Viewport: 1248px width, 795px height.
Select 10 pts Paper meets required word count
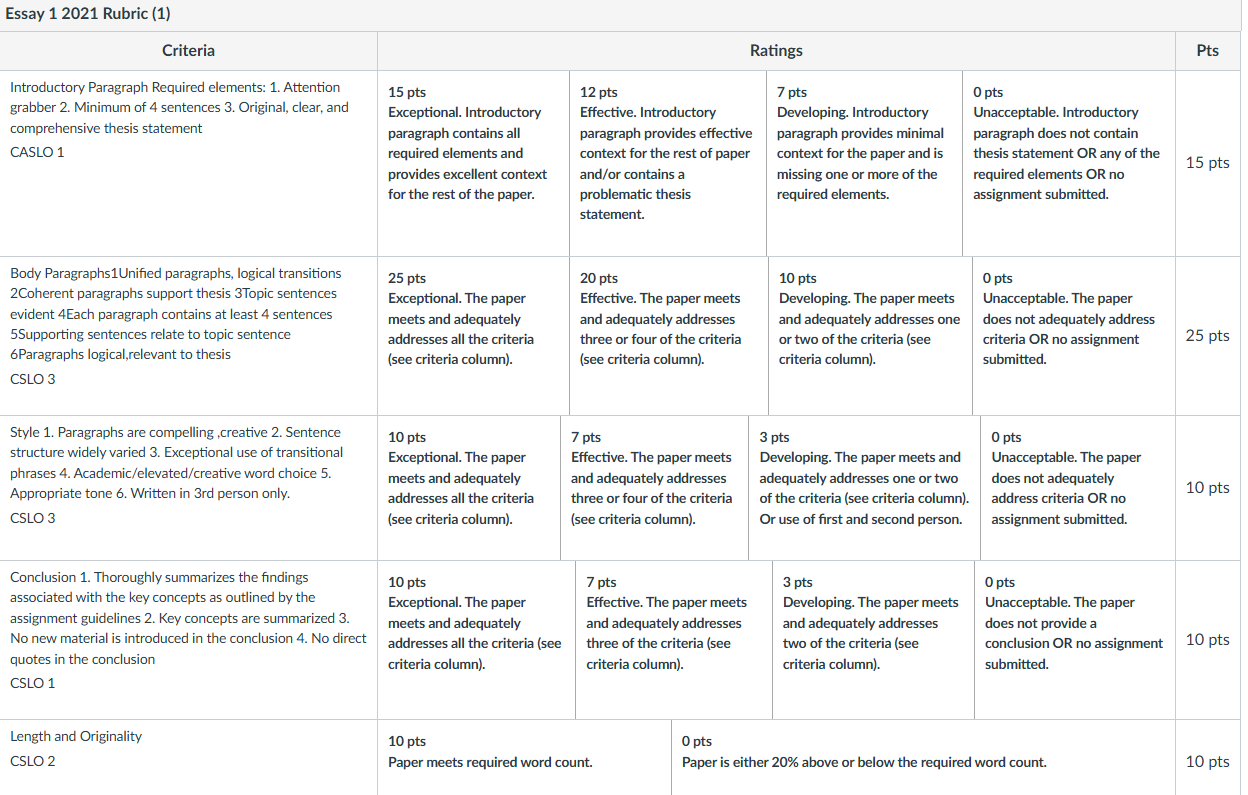[524, 757]
